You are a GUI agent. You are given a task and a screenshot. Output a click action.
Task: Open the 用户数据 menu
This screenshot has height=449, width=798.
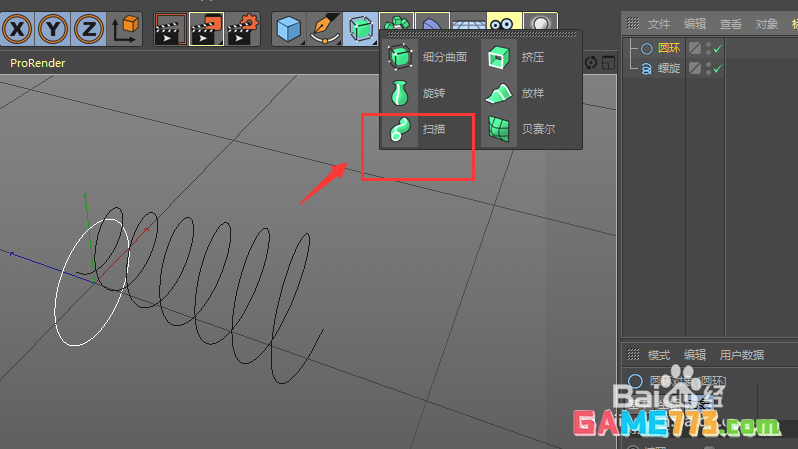741,355
